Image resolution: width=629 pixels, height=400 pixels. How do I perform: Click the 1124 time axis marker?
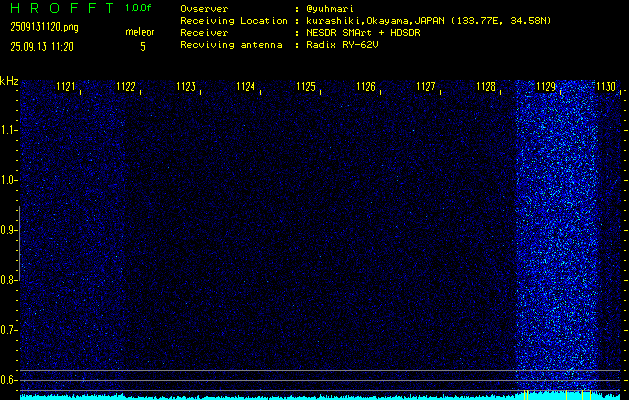pos(246,86)
